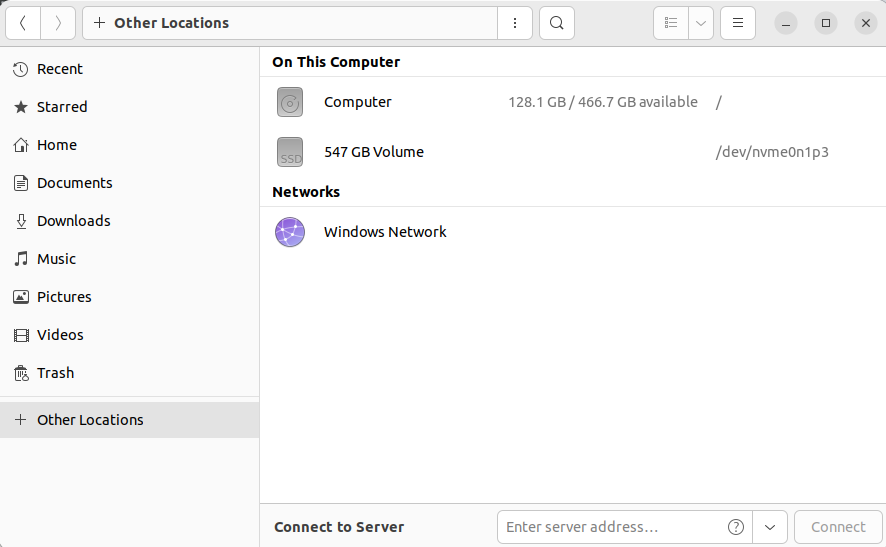Open the Windows Network location

(x=385, y=232)
